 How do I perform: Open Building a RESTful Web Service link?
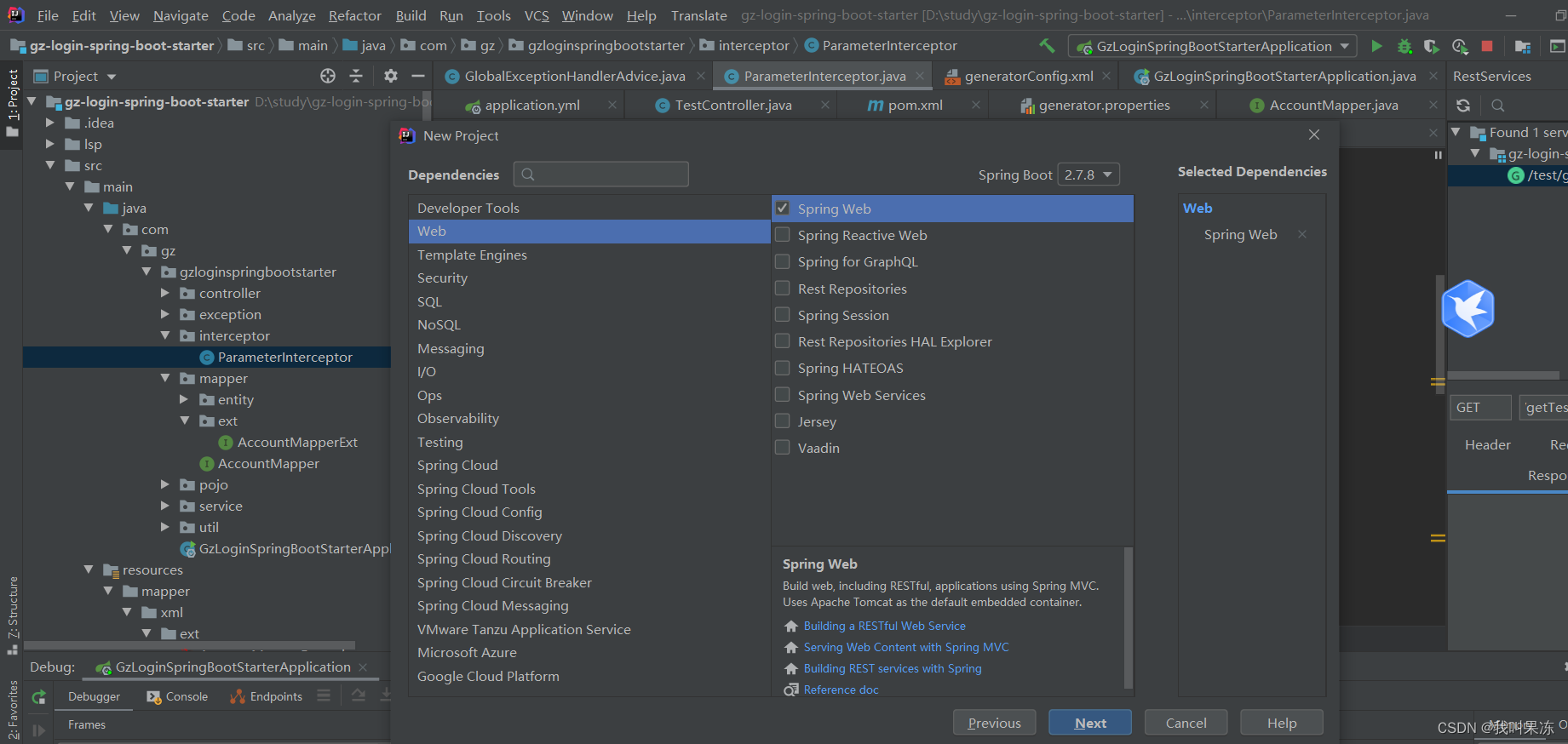(884, 626)
